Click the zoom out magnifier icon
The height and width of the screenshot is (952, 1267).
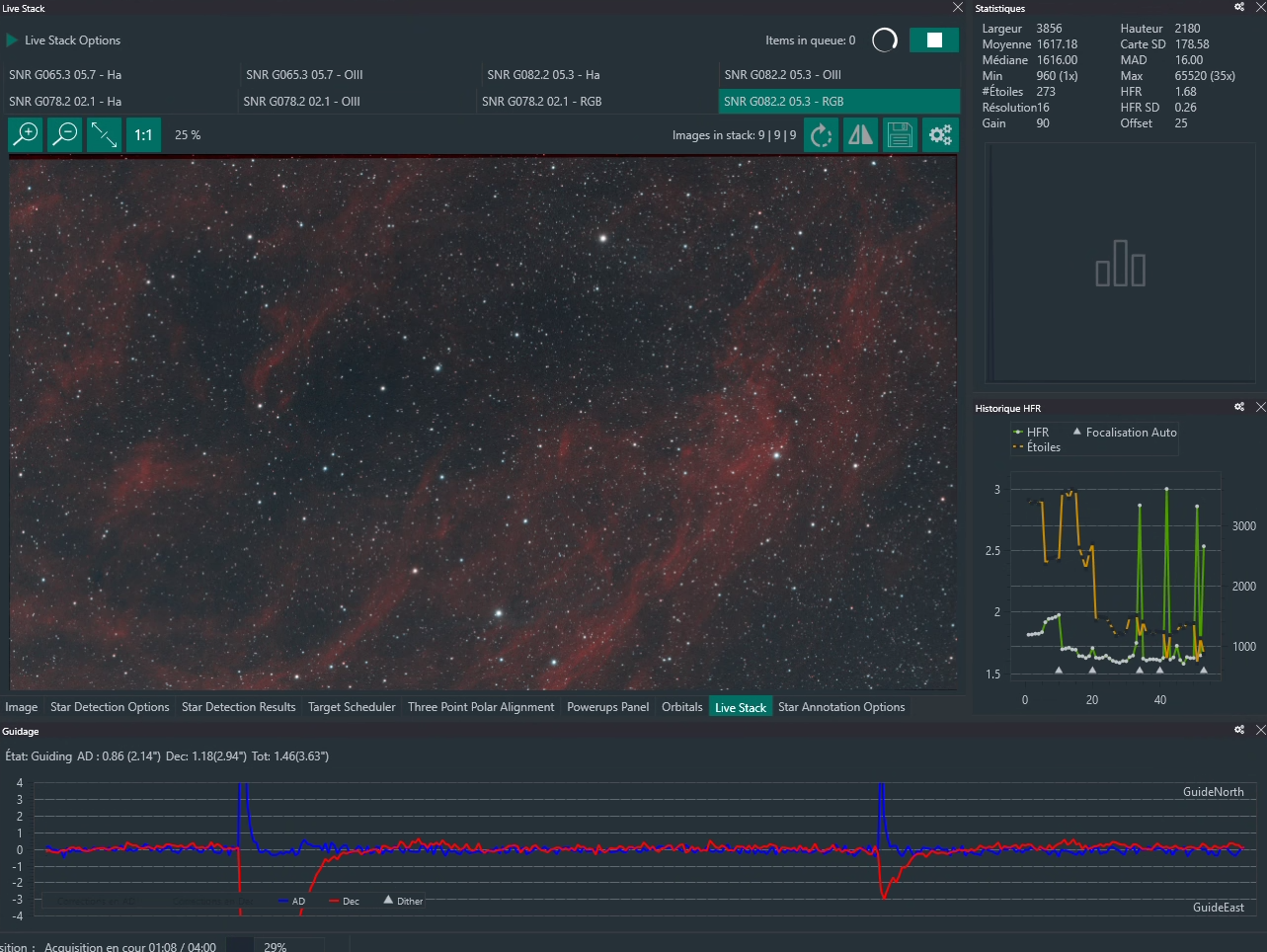coord(65,134)
